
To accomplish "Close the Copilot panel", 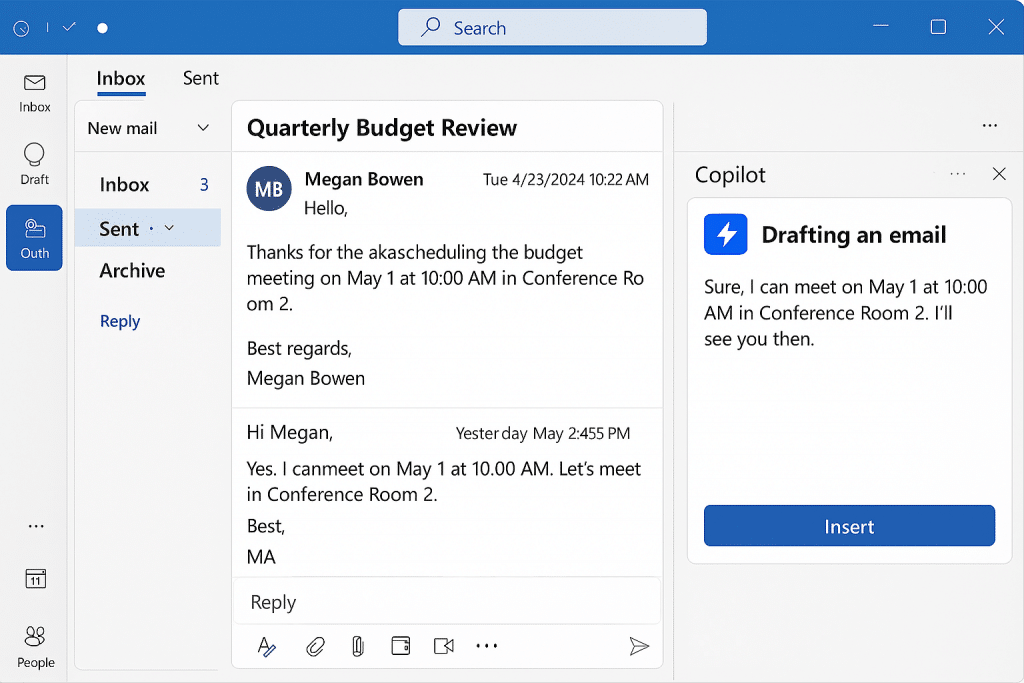I will 999,174.
